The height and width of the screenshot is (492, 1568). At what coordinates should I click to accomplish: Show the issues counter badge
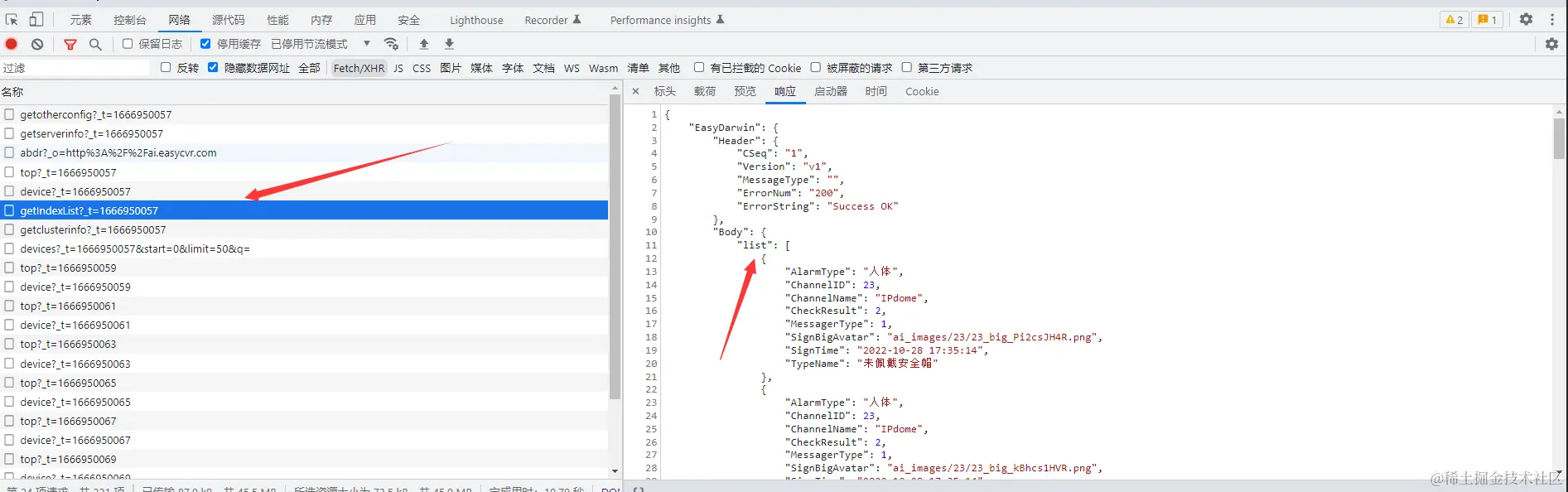point(1488,20)
